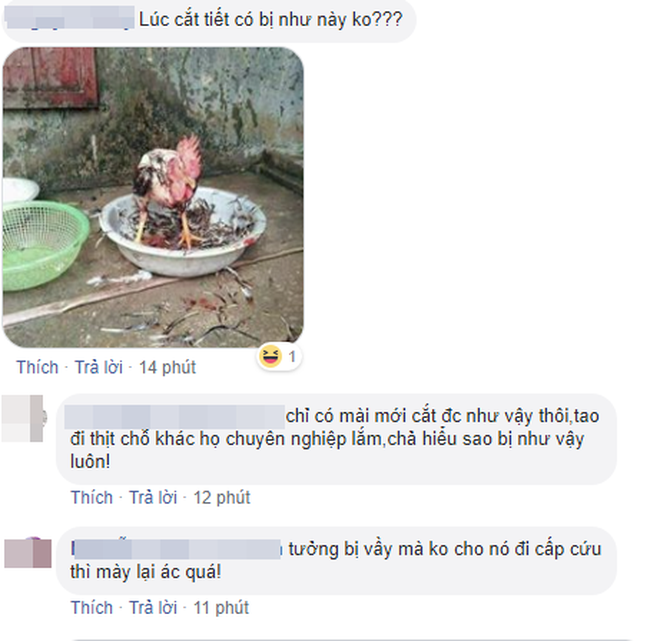The width and height of the screenshot is (650, 641).
Task: Open the blurred author name of the top comment
Action: click(69, 18)
